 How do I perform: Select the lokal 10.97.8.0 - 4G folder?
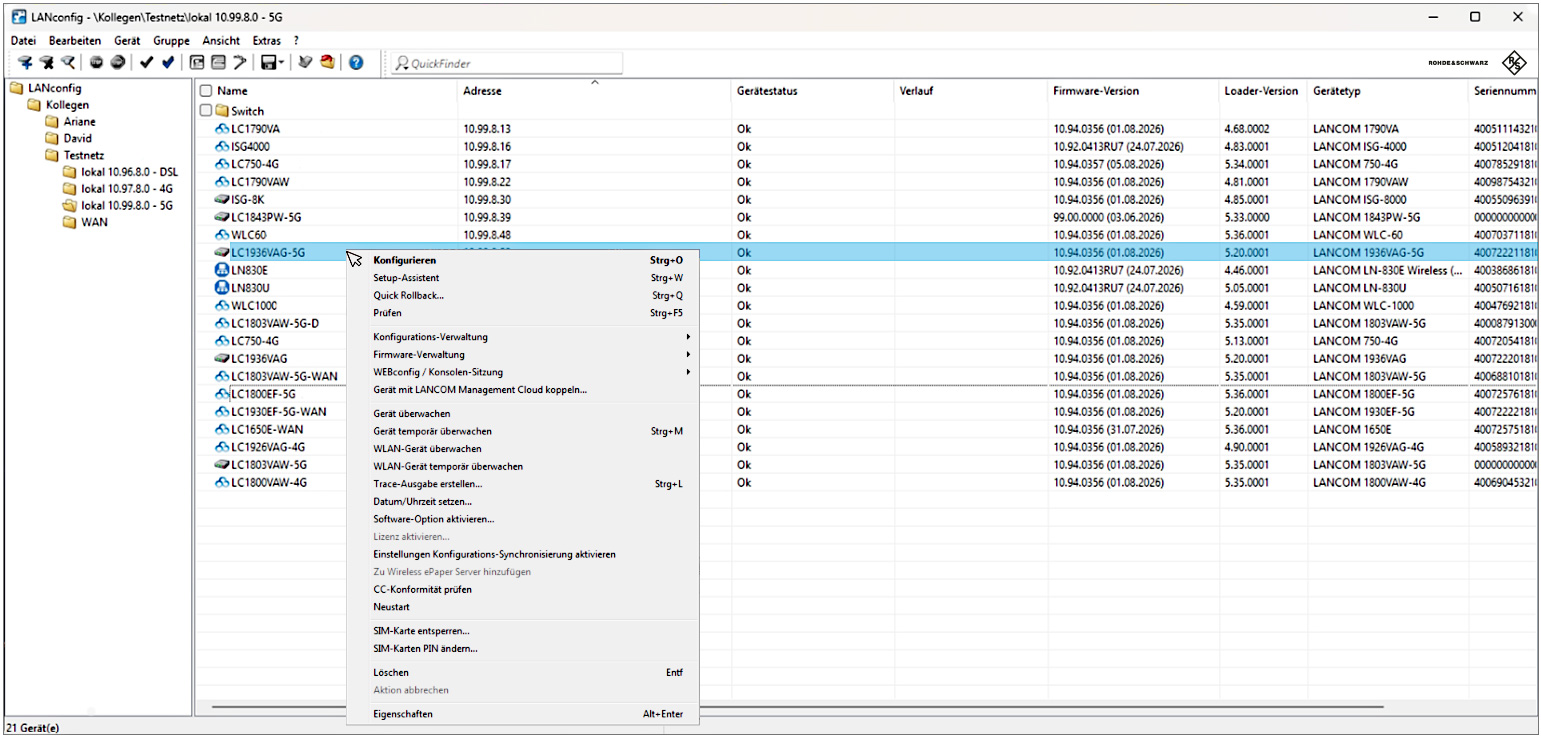click(126, 188)
